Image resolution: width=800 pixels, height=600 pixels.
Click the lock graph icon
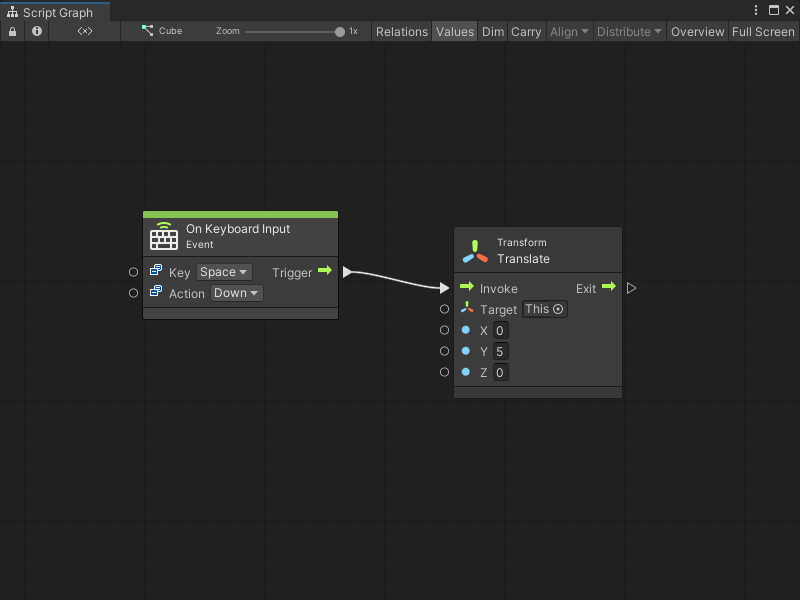click(12, 31)
